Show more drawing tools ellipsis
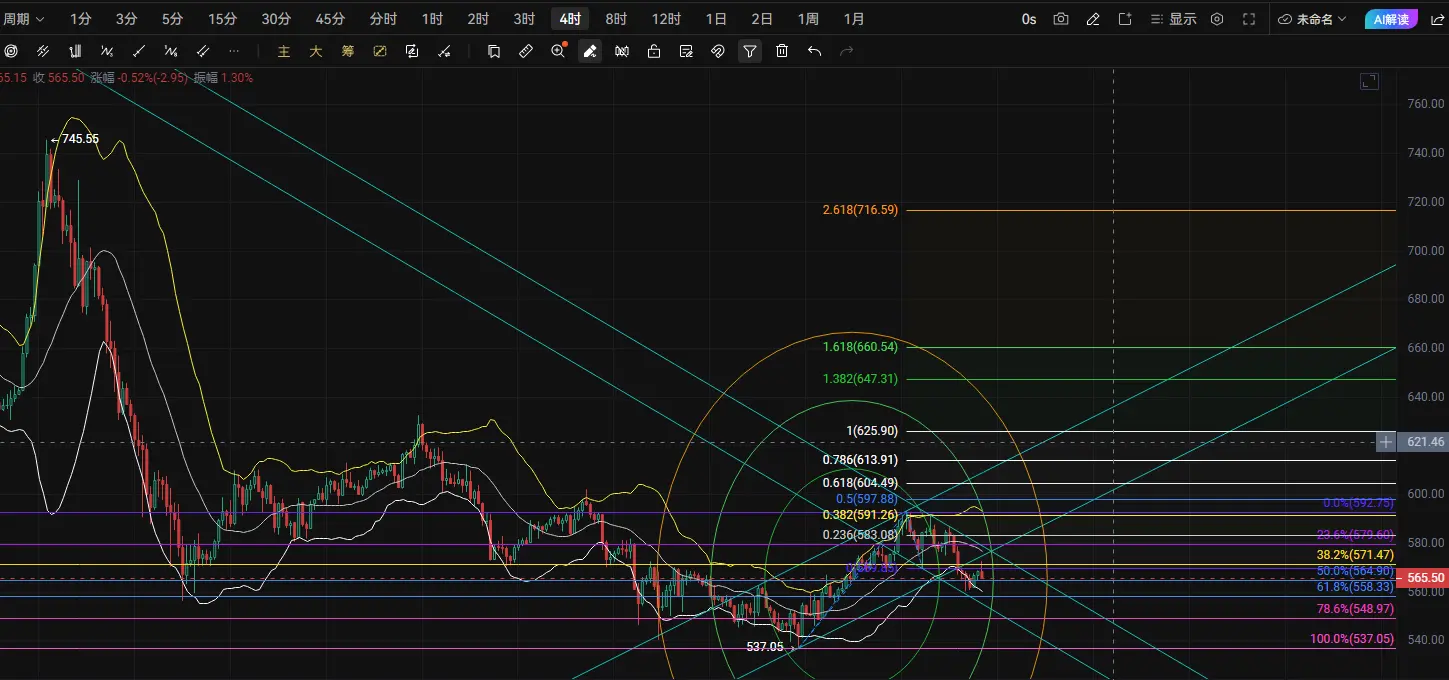The height and width of the screenshot is (680, 1449). [235, 51]
